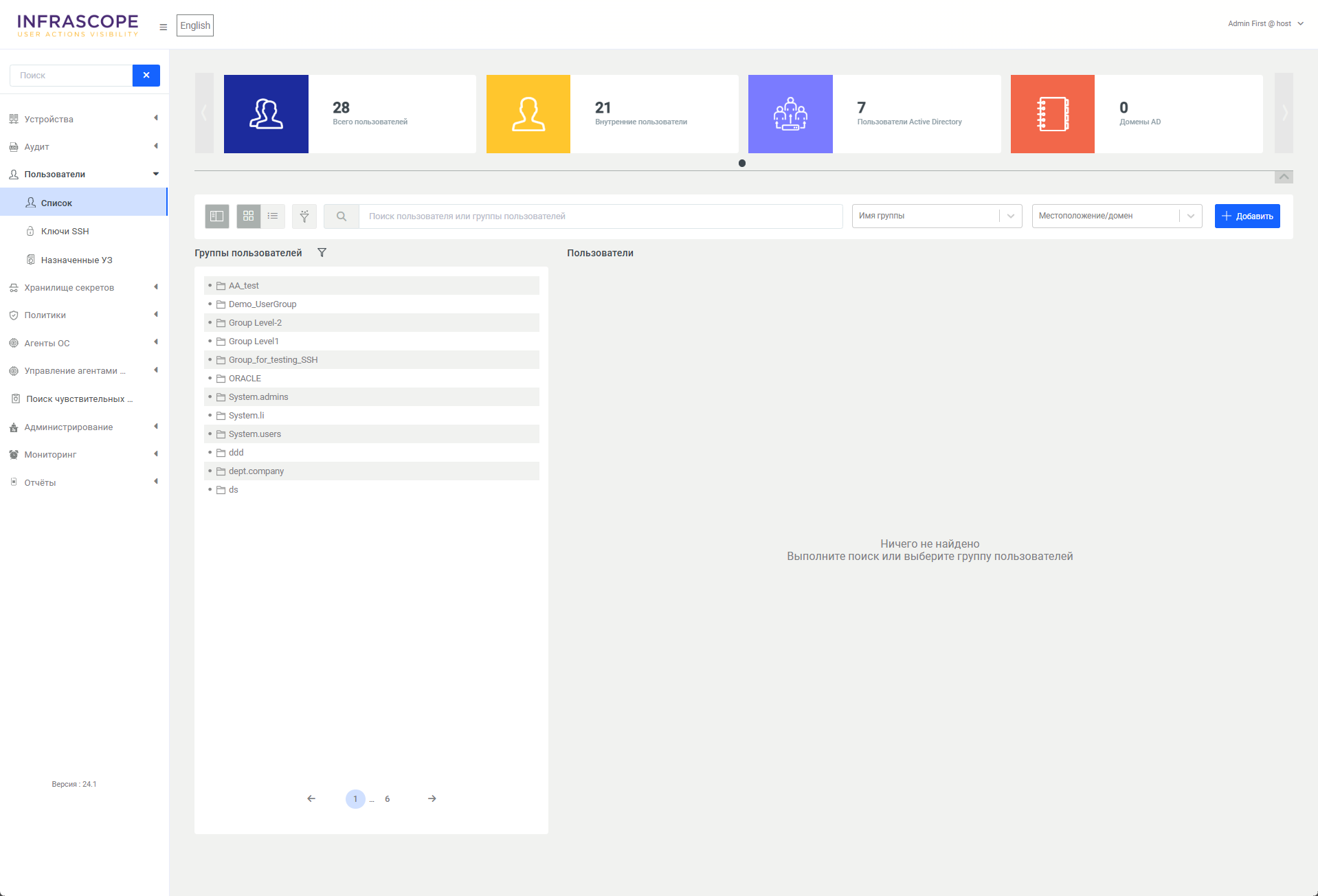
Task: Expand the Управление агентами section
Action: 84,370
